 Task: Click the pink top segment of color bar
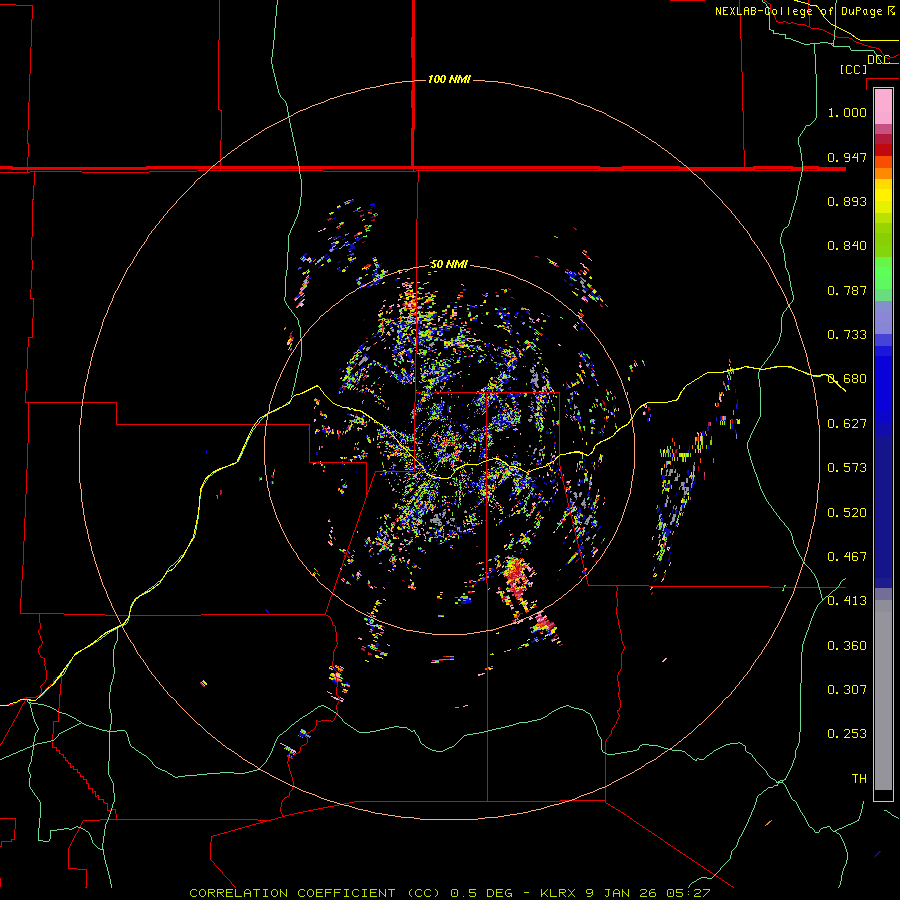tap(883, 106)
